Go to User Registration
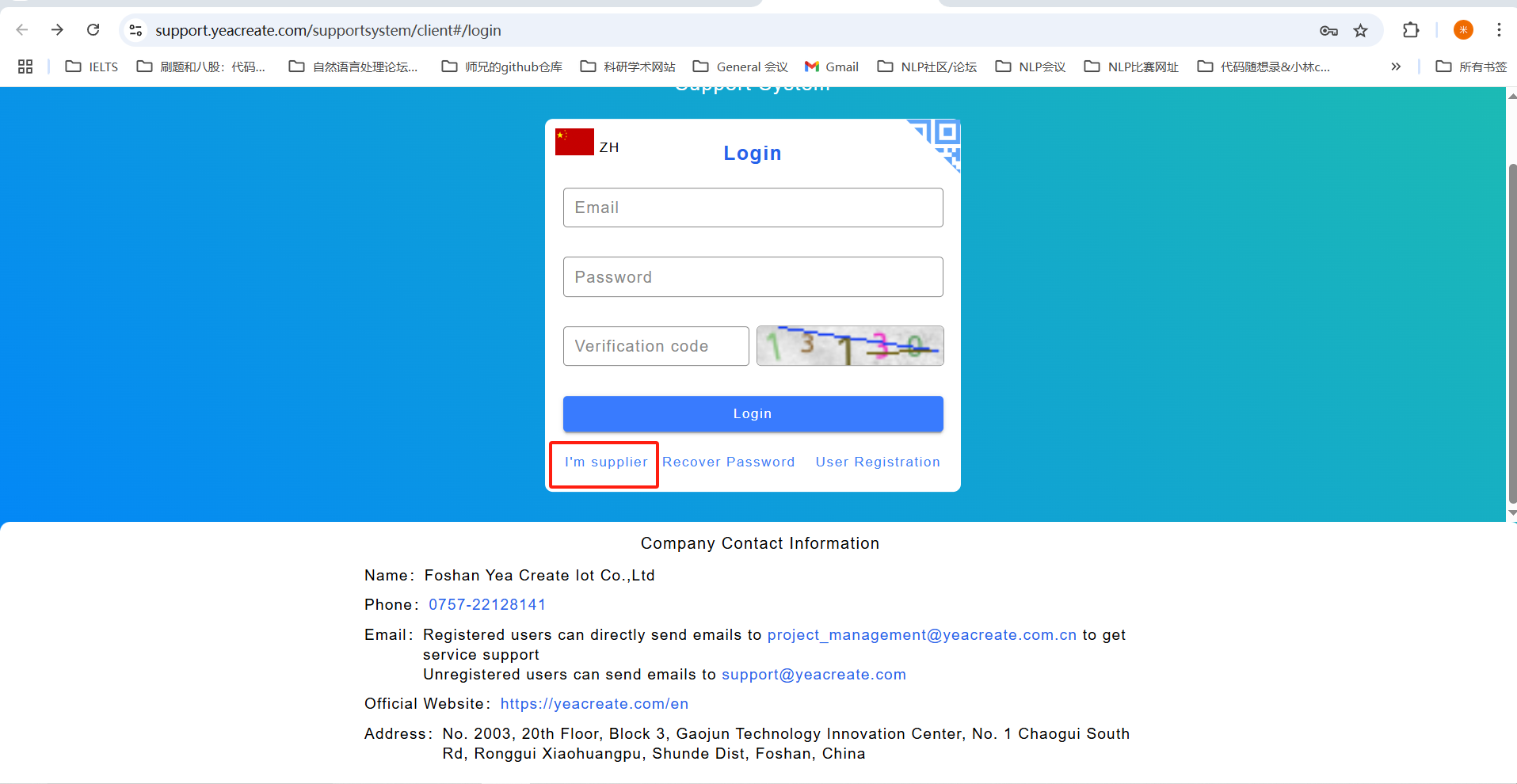The image size is (1517, 784). point(877,462)
